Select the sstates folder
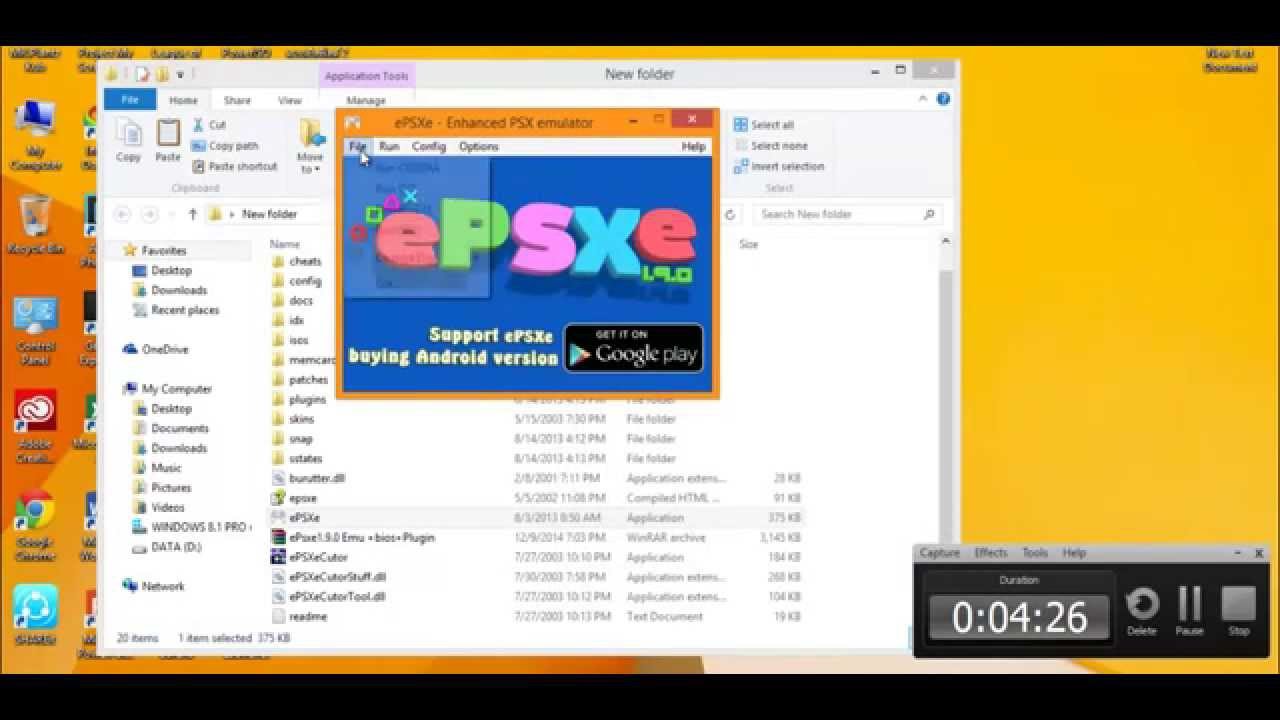The height and width of the screenshot is (720, 1280). click(x=297, y=458)
